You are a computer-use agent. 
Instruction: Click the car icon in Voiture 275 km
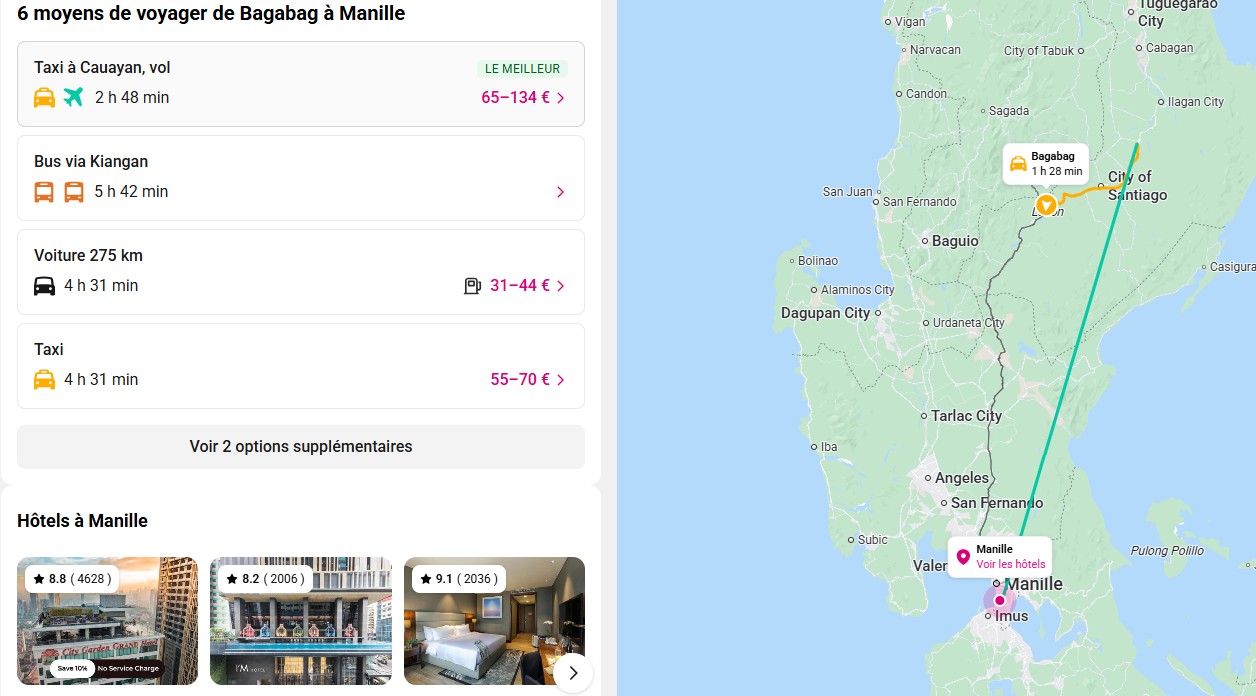click(44, 286)
